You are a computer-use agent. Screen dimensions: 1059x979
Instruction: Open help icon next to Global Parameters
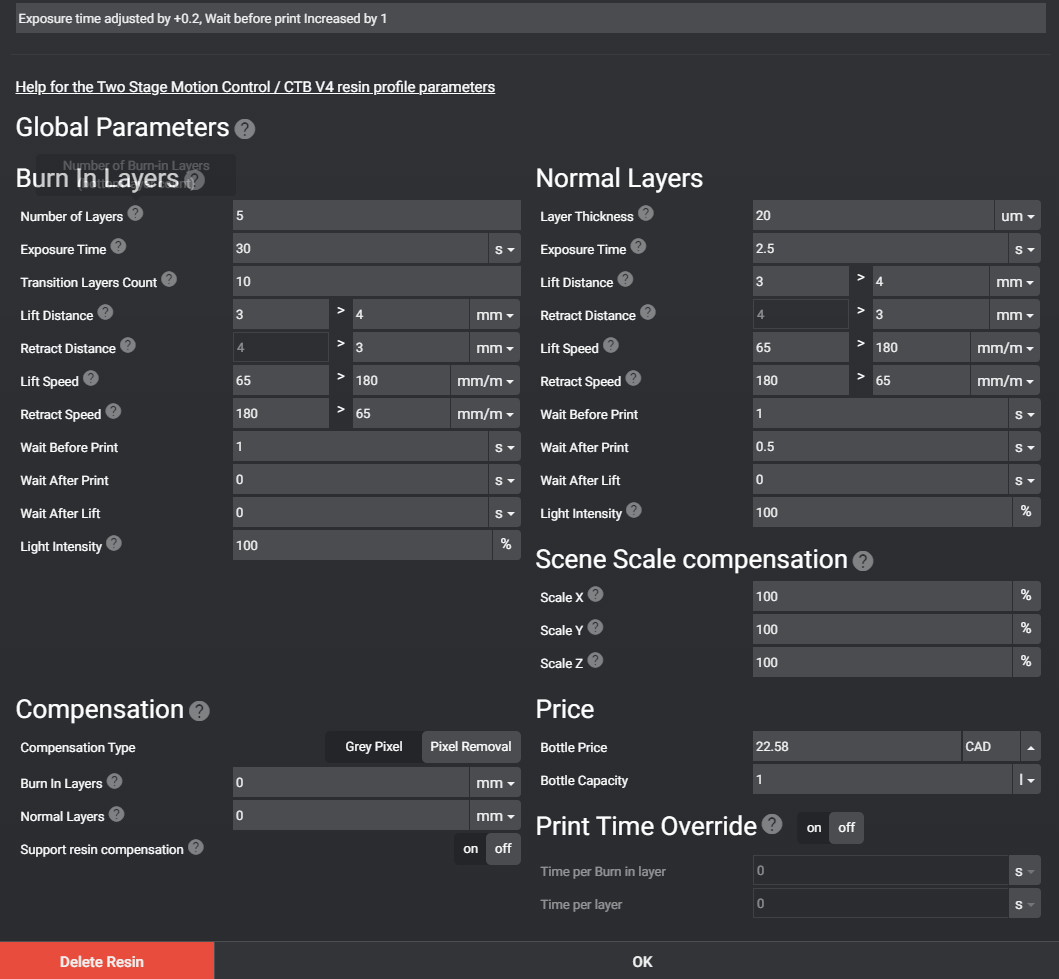(244, 129)
